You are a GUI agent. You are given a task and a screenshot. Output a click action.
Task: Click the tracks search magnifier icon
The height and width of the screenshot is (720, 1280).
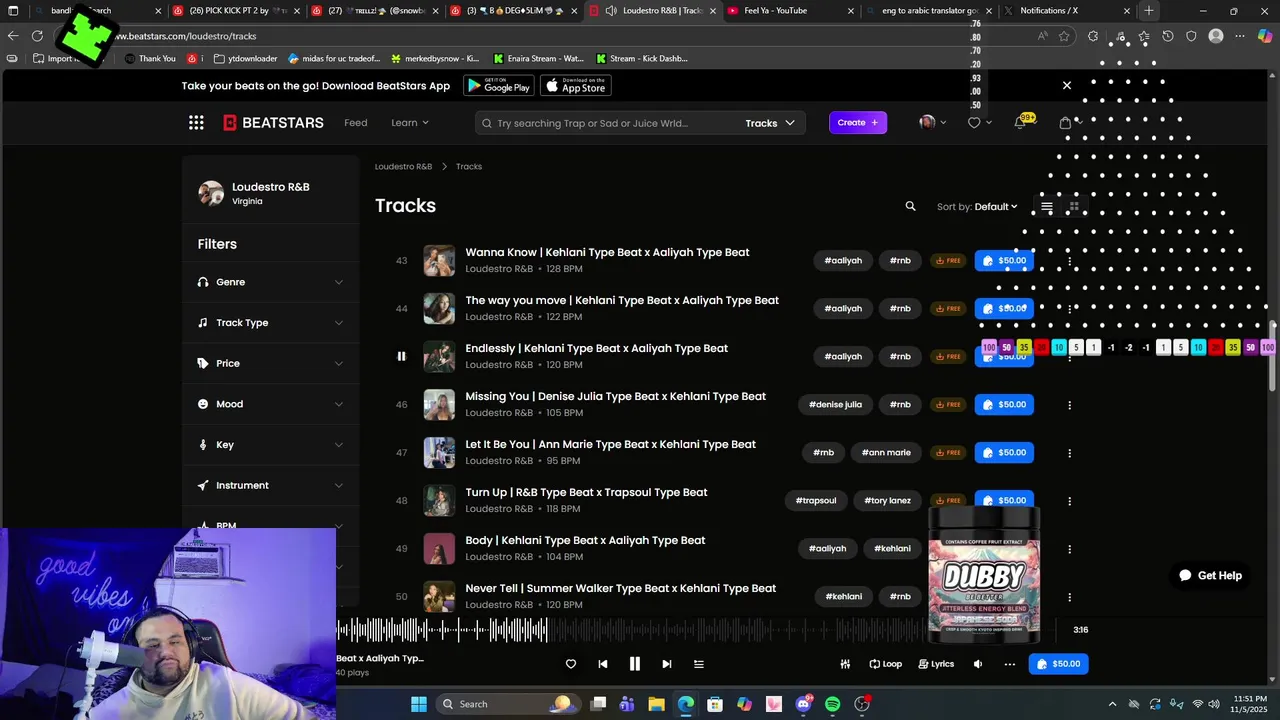910,206
